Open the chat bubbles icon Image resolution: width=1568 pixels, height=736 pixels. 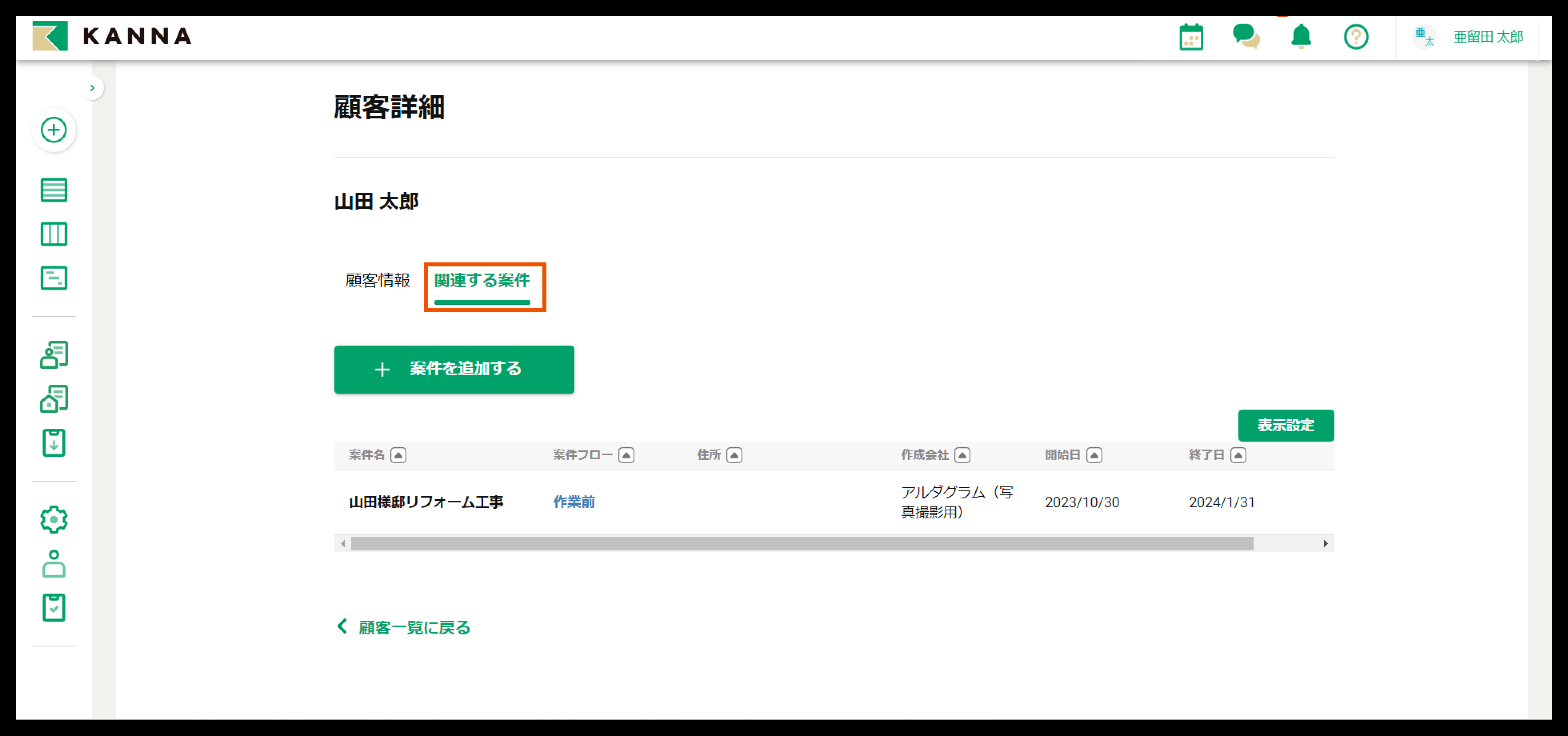tap(1245, 36)
